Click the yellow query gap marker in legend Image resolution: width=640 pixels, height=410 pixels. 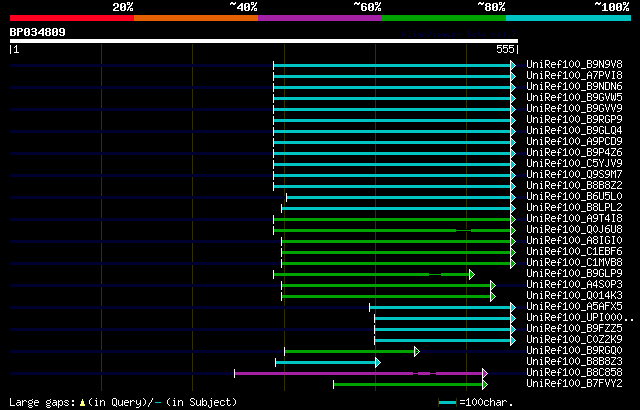[82, 403]
